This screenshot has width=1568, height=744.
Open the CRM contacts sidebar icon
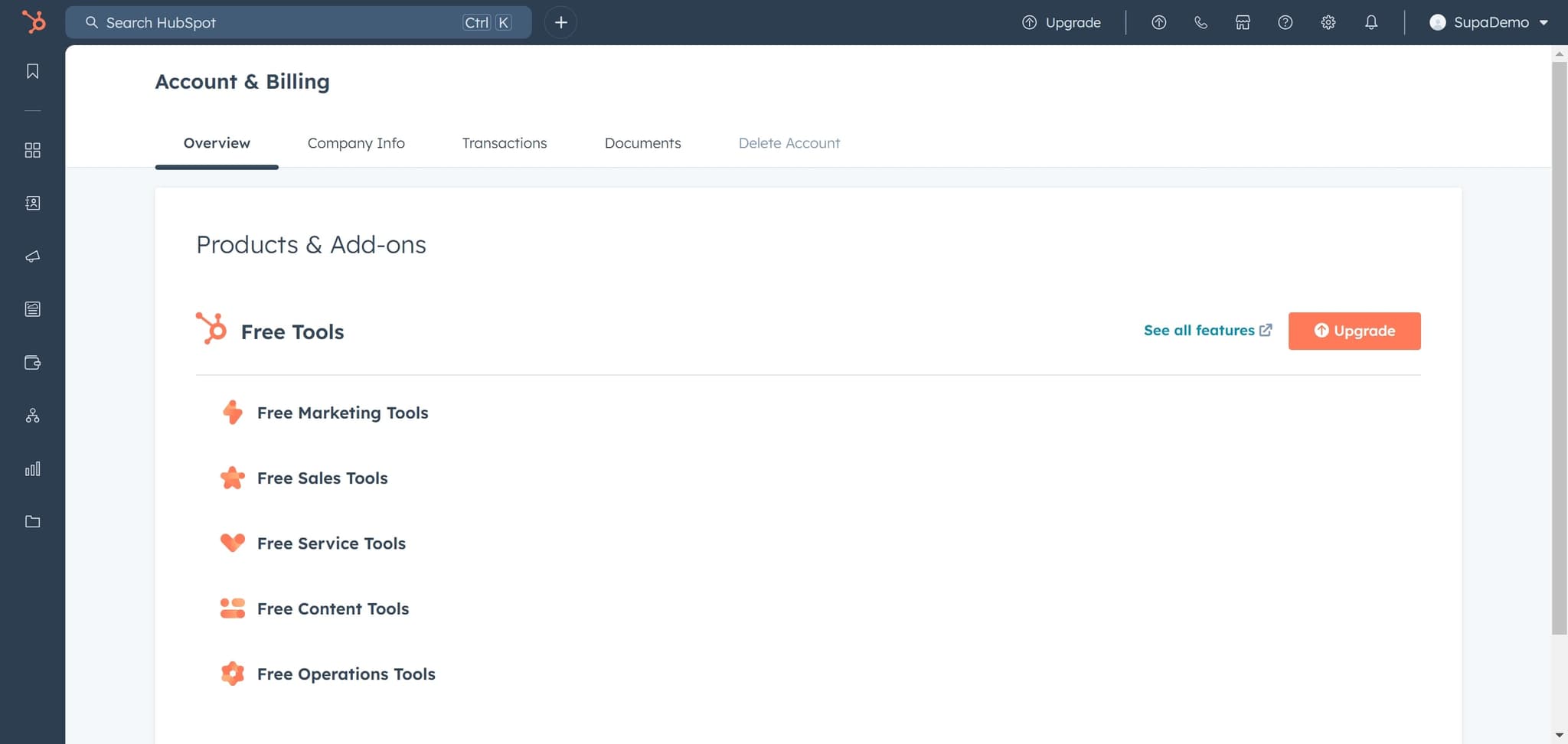click(x=32, y=203)
